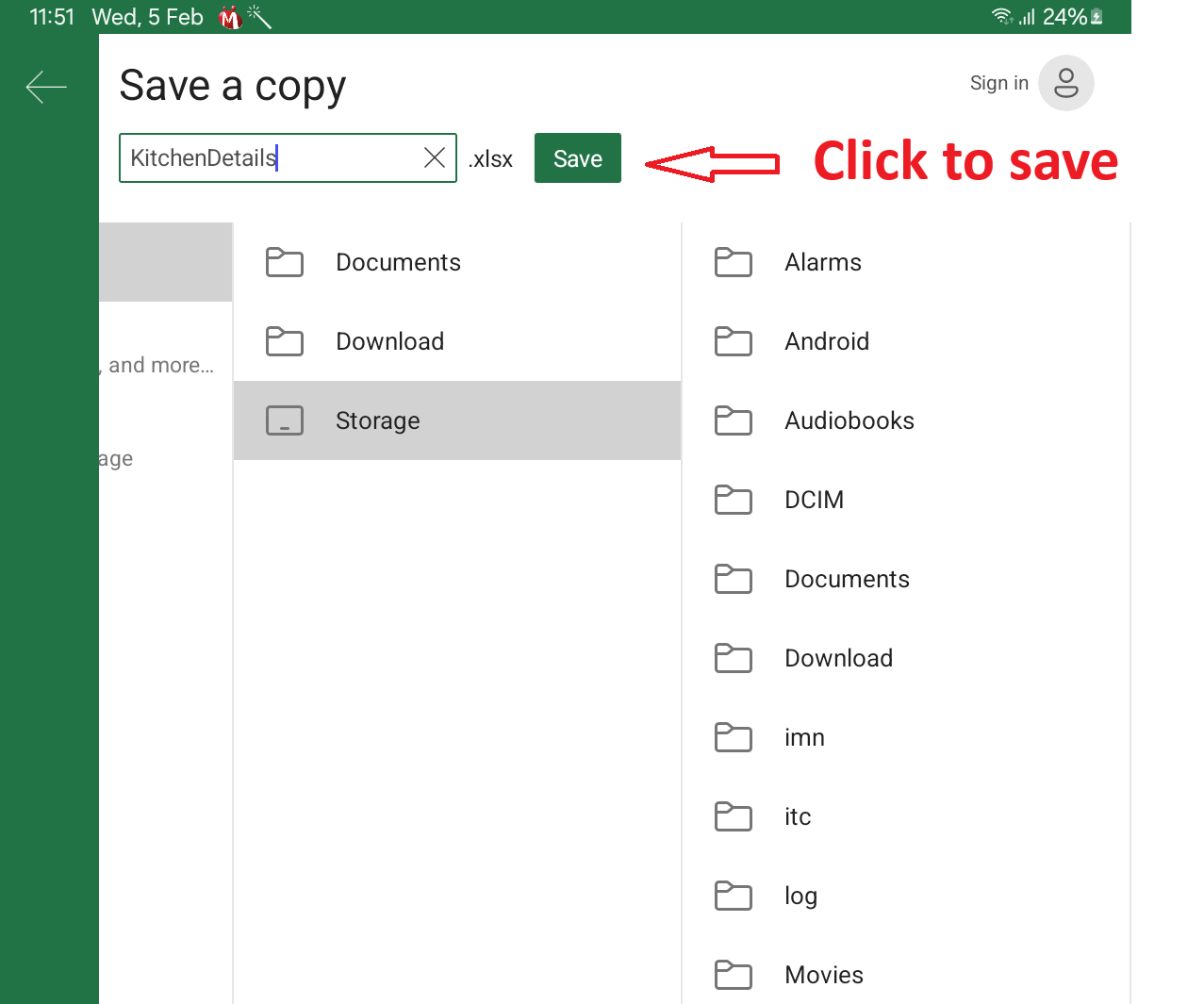Click the DCIM folder icon

click(734, 500)
